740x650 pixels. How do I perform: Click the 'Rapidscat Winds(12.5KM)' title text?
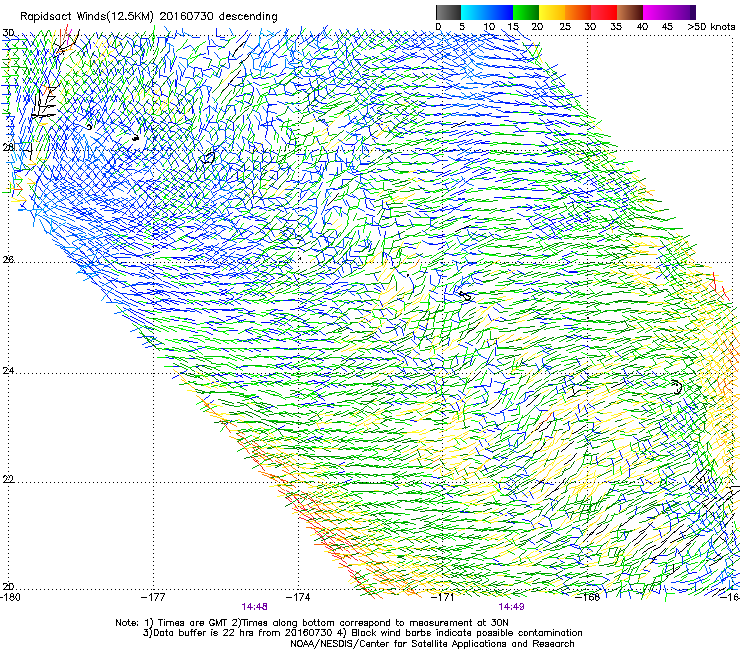pyautogui.click(x=86, y=17)
